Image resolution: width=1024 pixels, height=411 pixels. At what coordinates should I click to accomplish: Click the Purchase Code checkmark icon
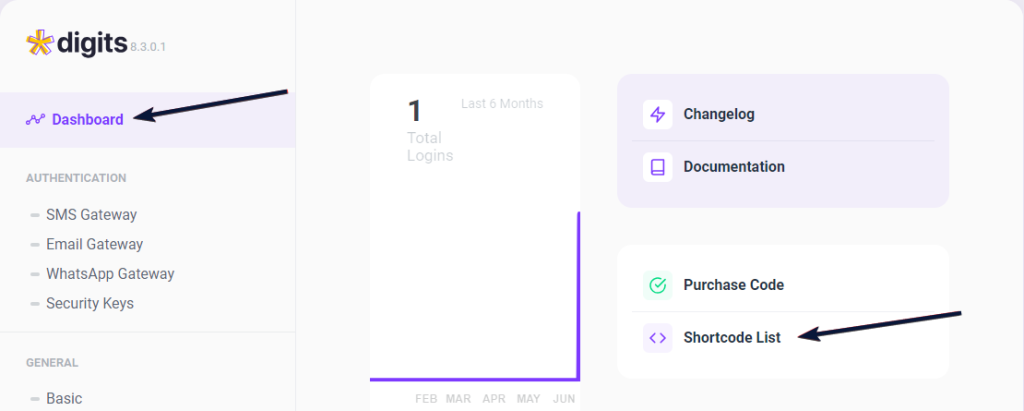tap(657, 286)
